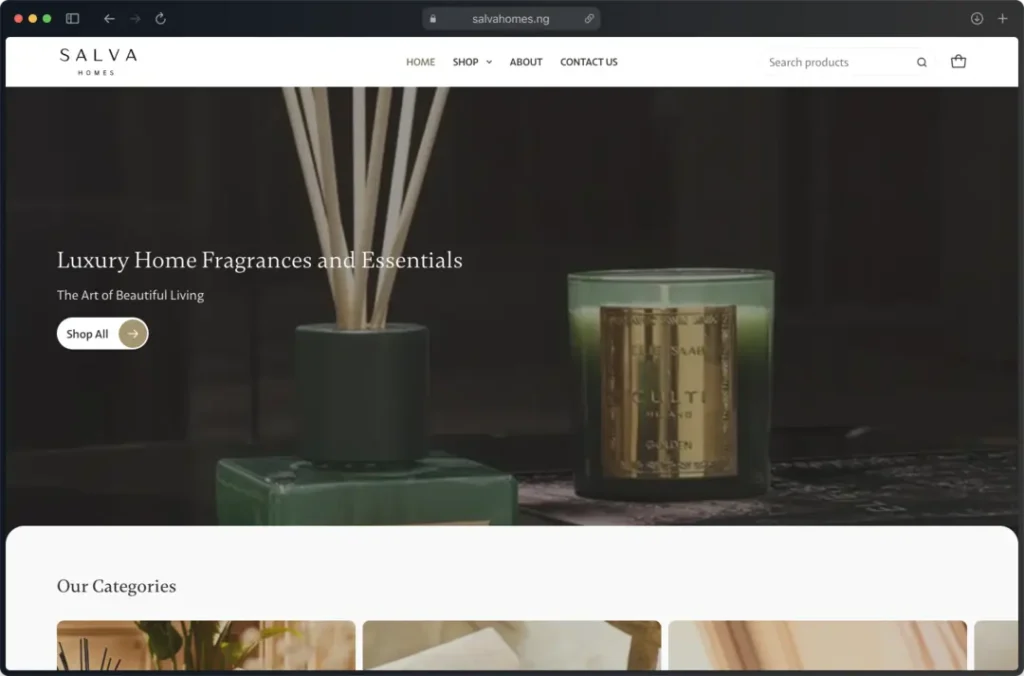Screen dimensions: 1024x676
Task: Click the padlock site security icon
Action: (432, 18)
